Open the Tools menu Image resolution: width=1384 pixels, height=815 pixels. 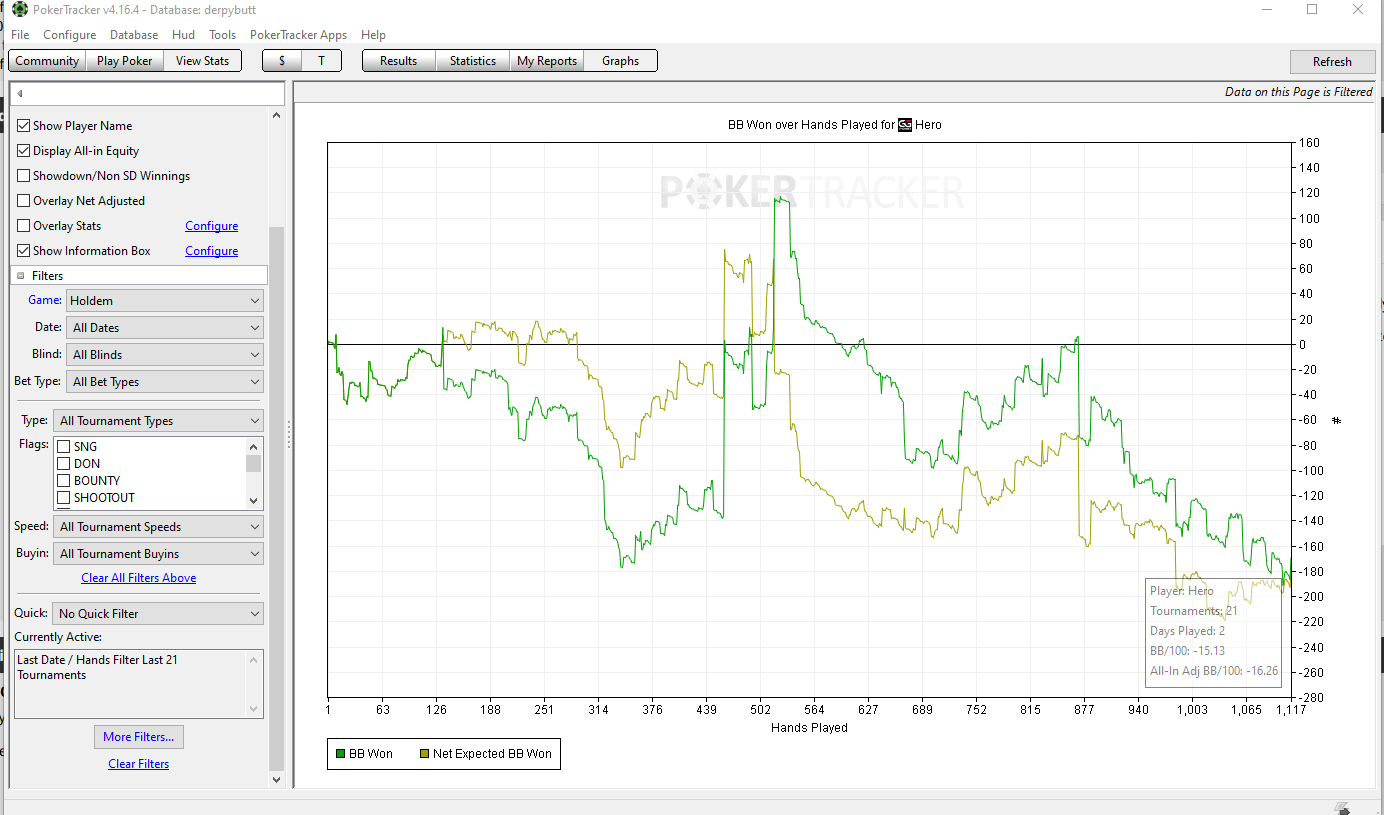click(223, 35)
